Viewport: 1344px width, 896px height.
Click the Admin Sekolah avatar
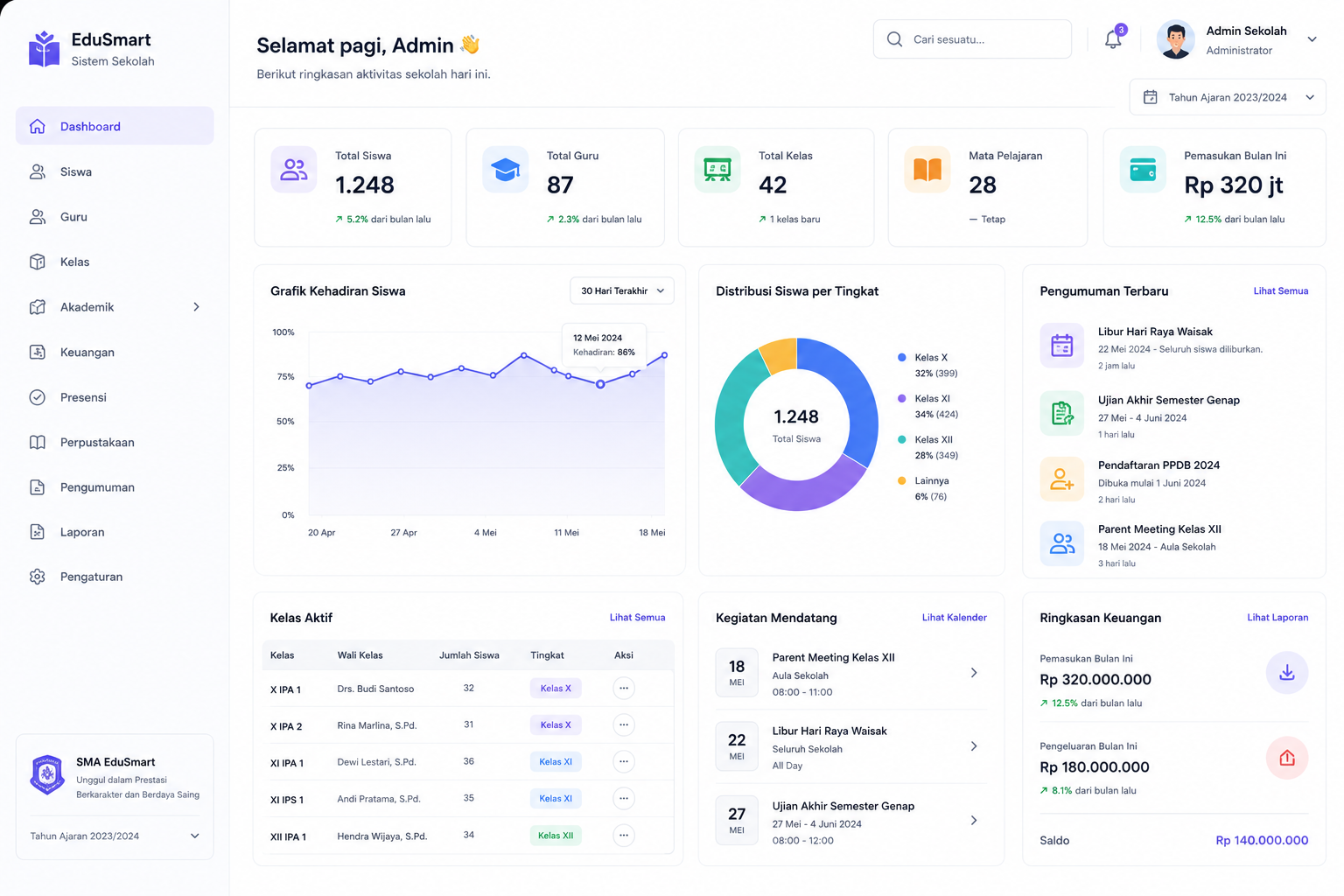1175,39
